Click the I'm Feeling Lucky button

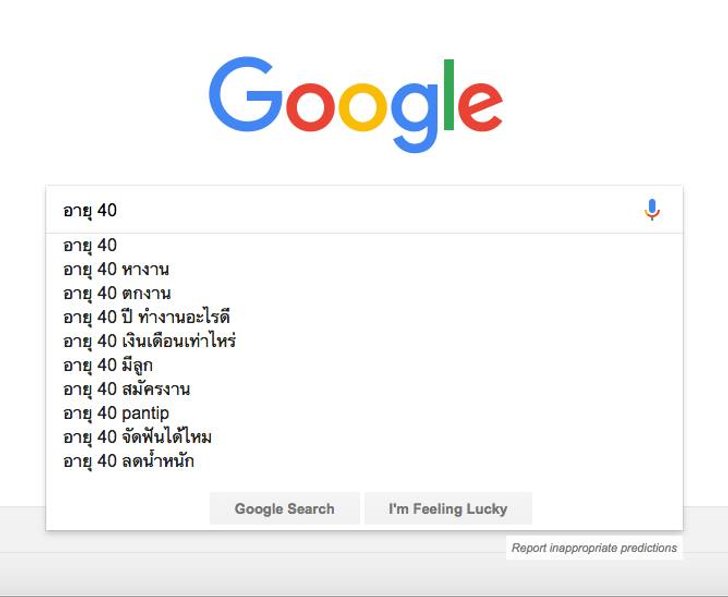[x=448, y=508]
